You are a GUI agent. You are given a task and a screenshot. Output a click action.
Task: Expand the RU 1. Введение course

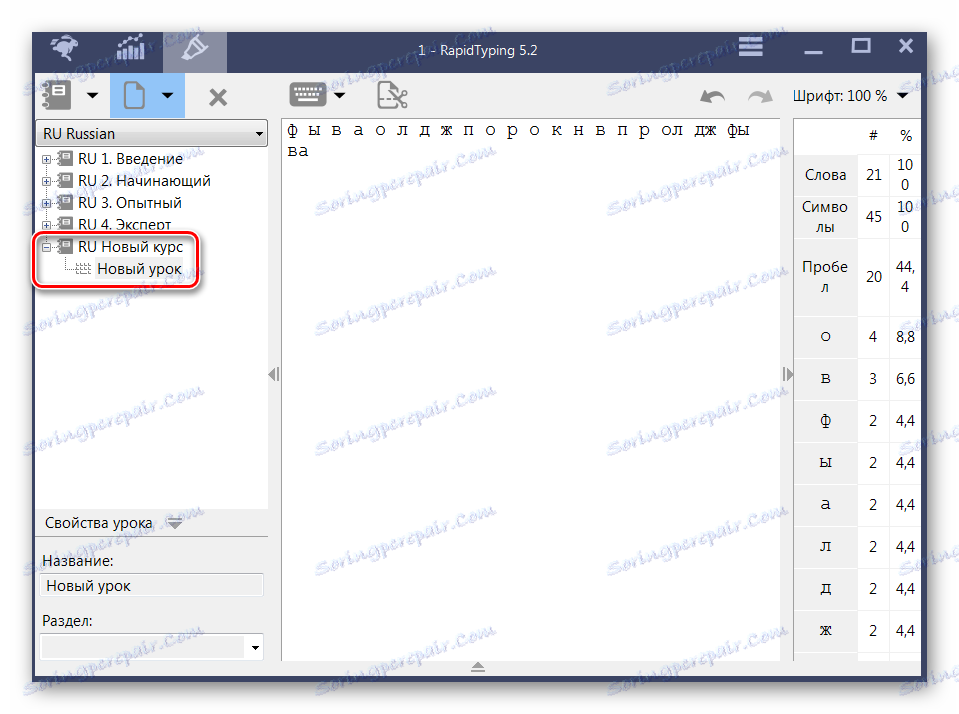coord(46,160)
